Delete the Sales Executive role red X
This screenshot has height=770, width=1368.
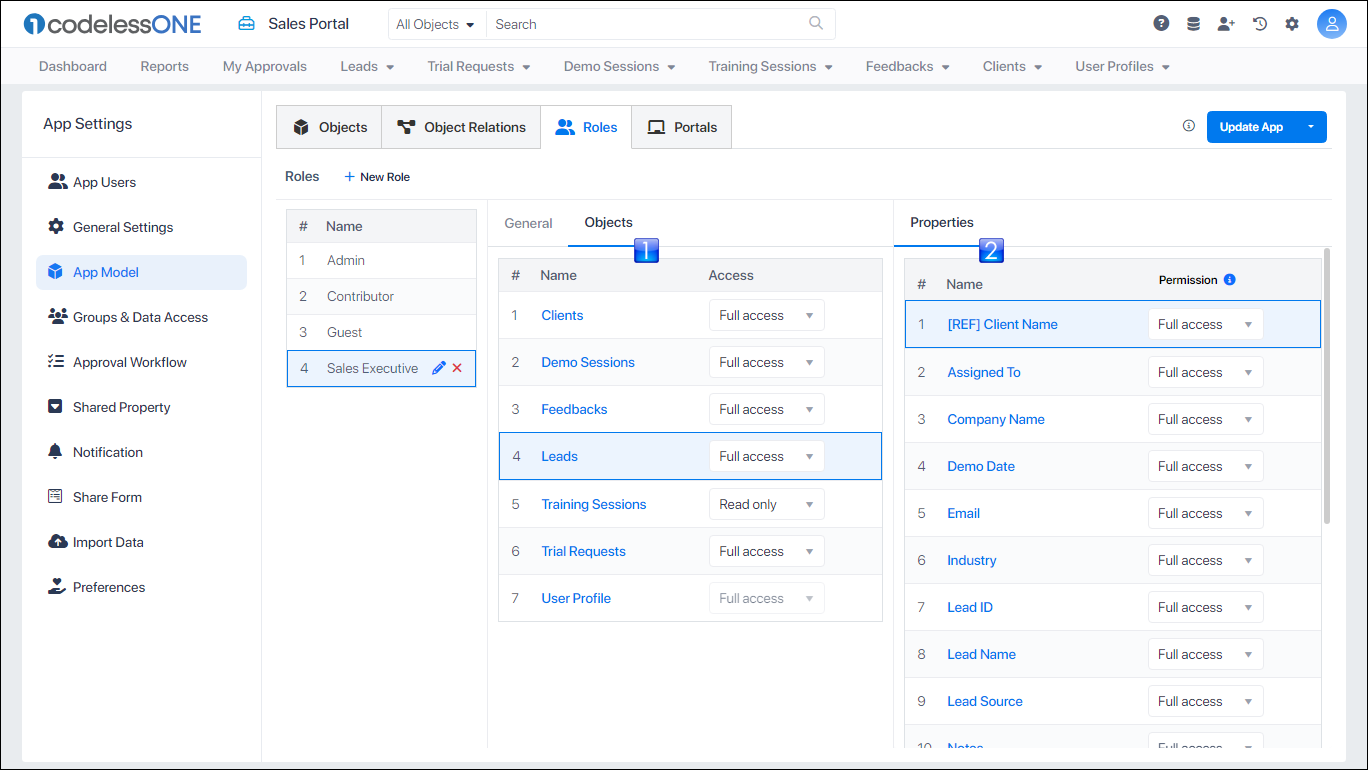457,368
